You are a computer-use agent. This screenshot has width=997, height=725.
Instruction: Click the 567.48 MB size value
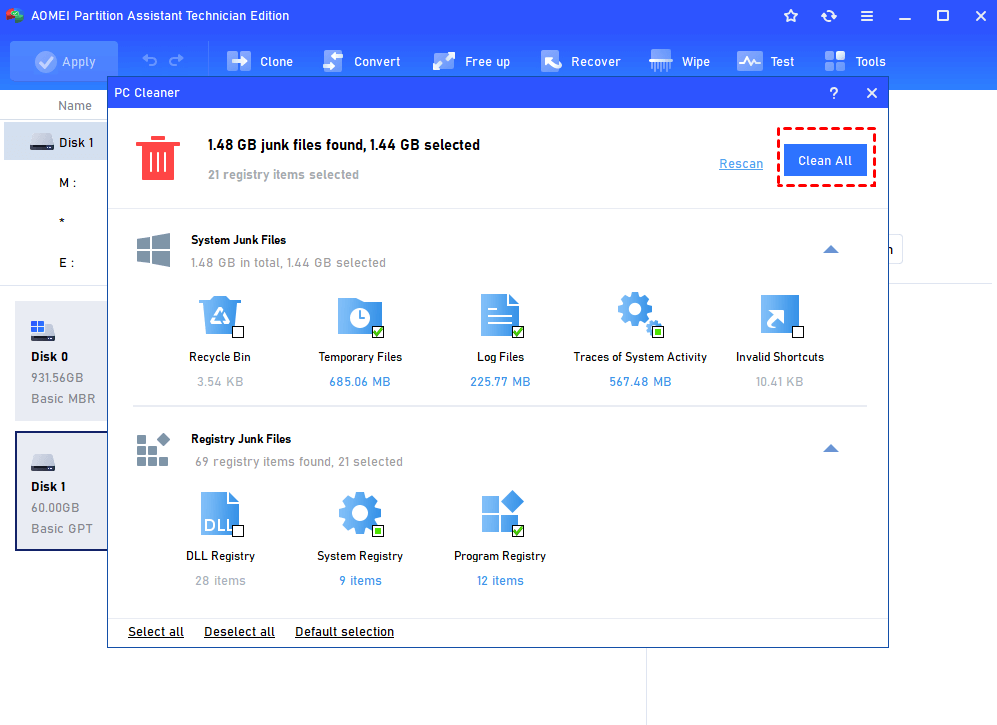(x=640, y=382)
